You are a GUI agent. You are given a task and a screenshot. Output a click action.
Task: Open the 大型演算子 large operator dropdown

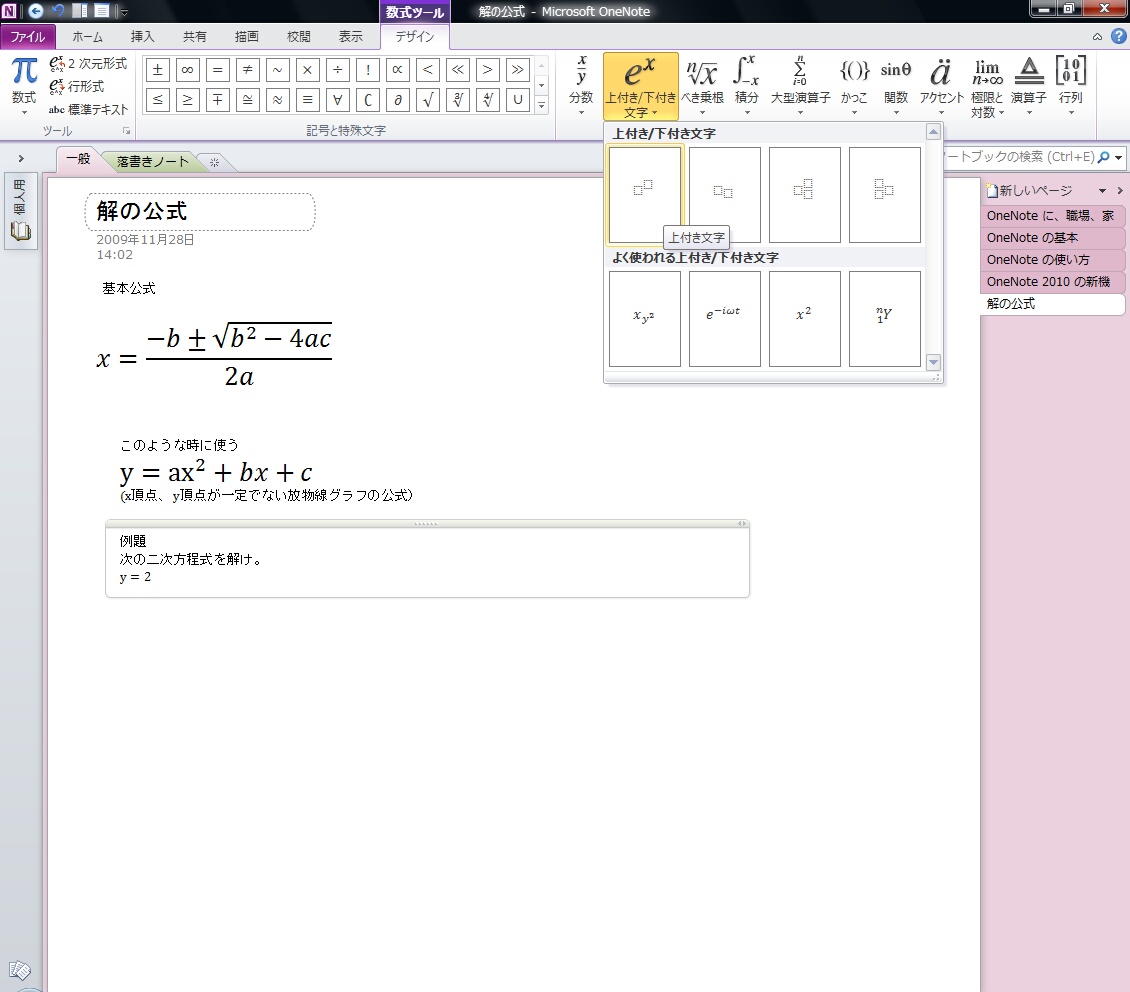800,85
